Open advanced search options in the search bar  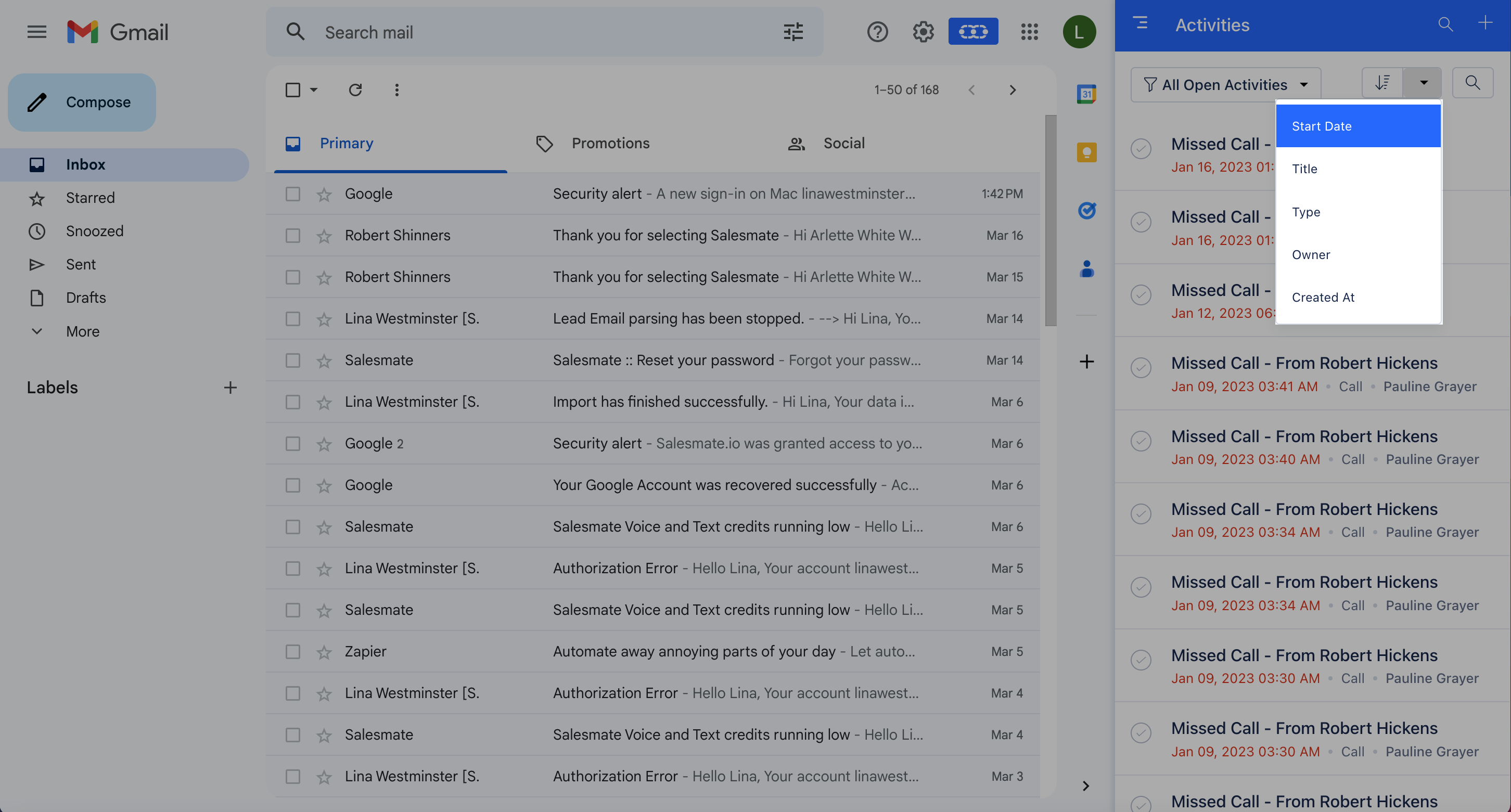point(793,32)
